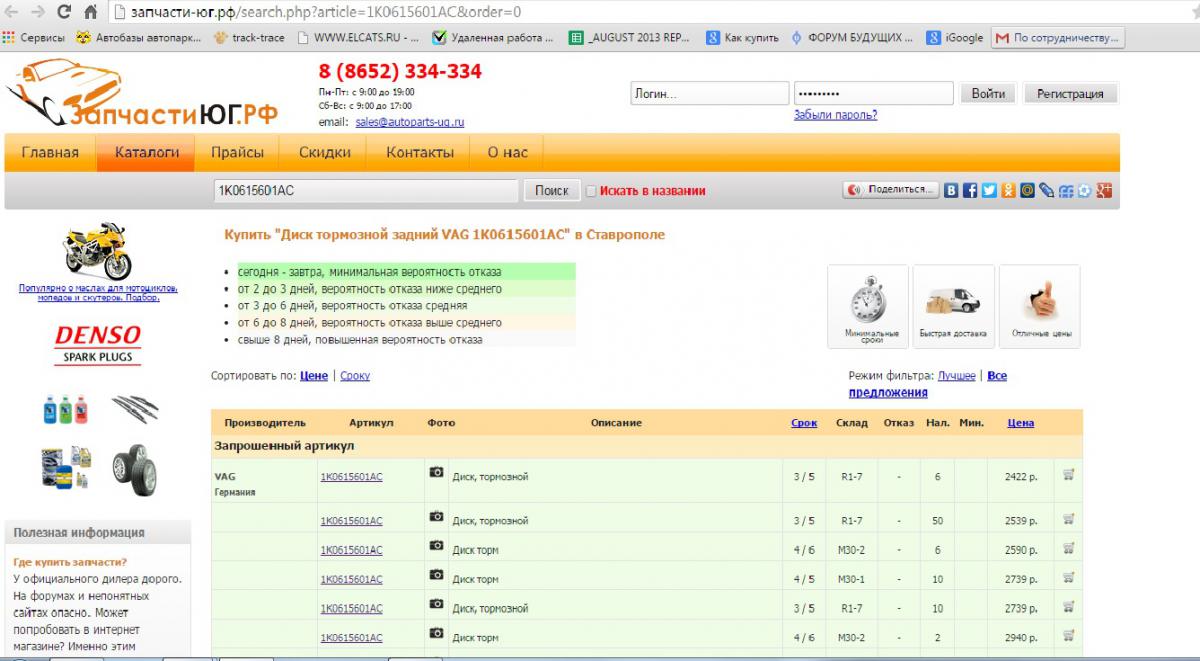Click the 'Запрошенный артикул' section row
The image size is (1200, 661).
[647, 446]
